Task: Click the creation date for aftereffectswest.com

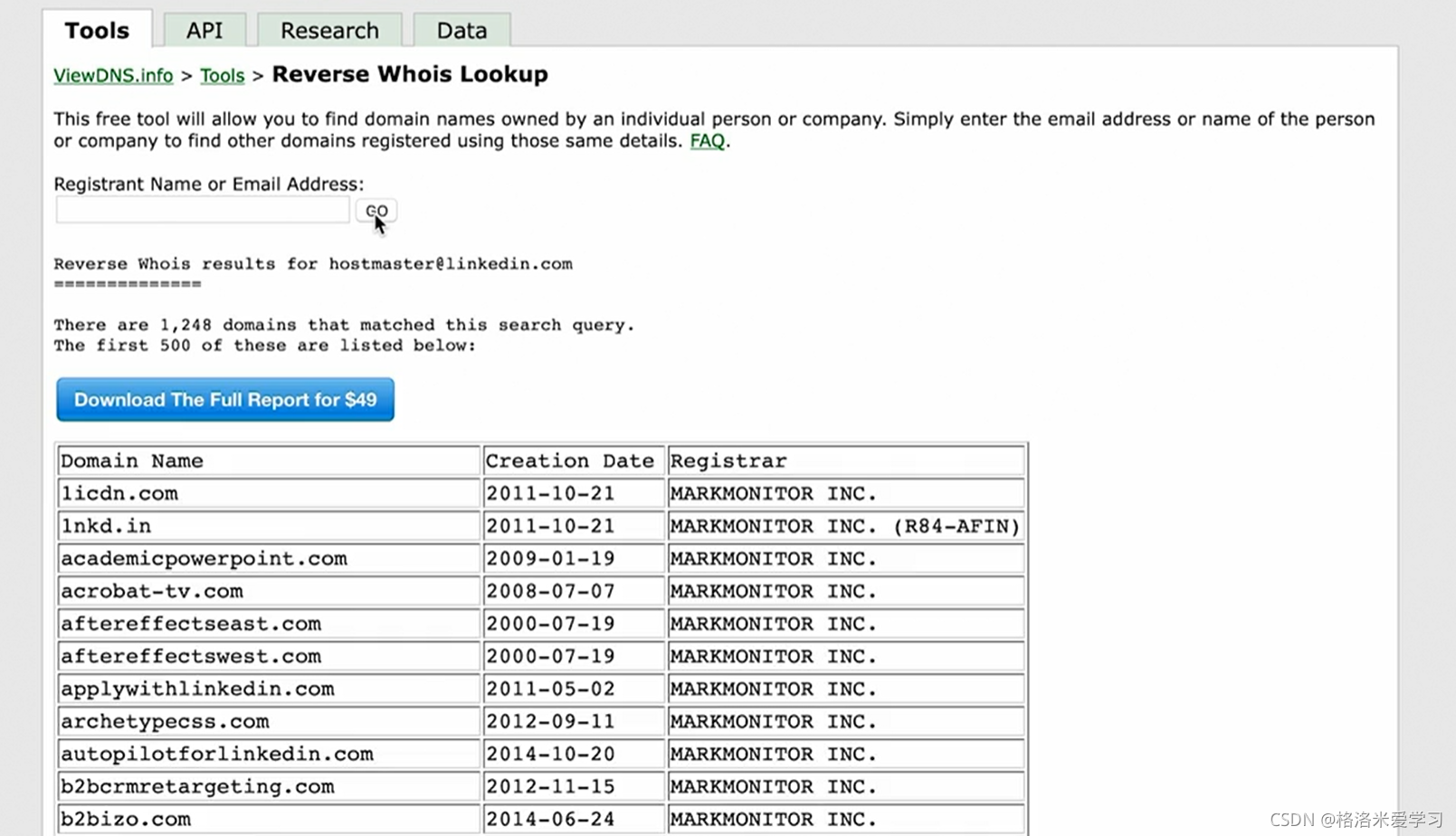Action: (574, 656)
